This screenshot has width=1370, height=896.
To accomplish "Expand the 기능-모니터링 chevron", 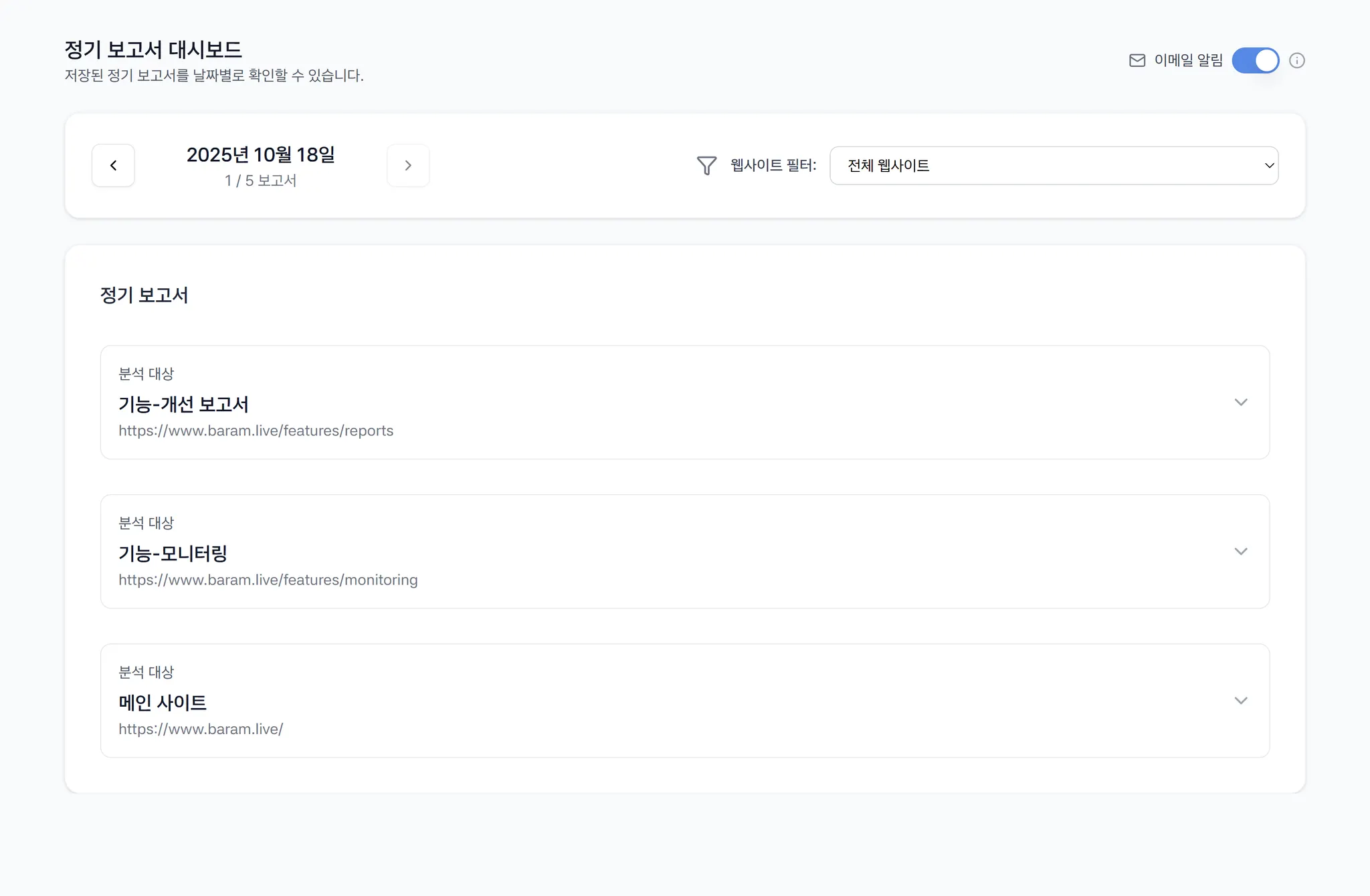I will (1240, 552).
